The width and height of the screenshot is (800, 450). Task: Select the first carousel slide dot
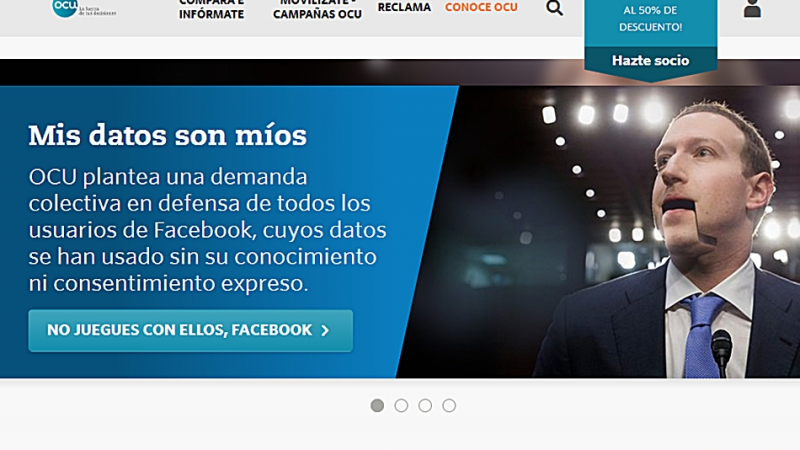pos(377,406)
